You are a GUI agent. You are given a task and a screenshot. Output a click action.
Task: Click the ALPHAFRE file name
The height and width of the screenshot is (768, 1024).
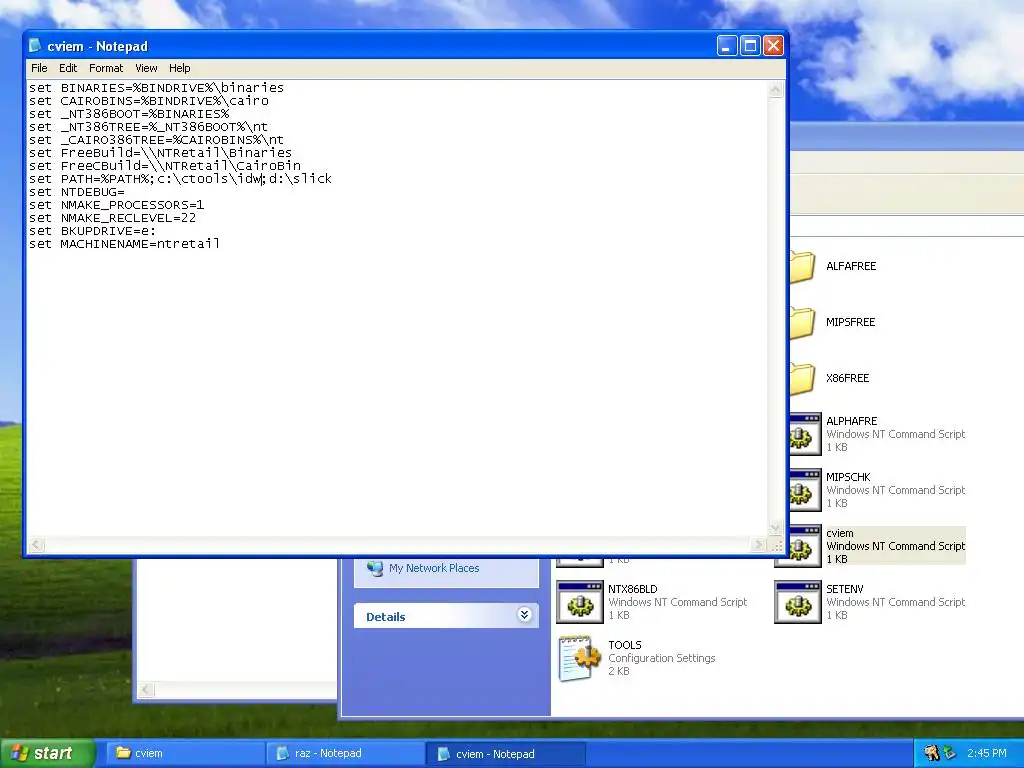(852, 421)
